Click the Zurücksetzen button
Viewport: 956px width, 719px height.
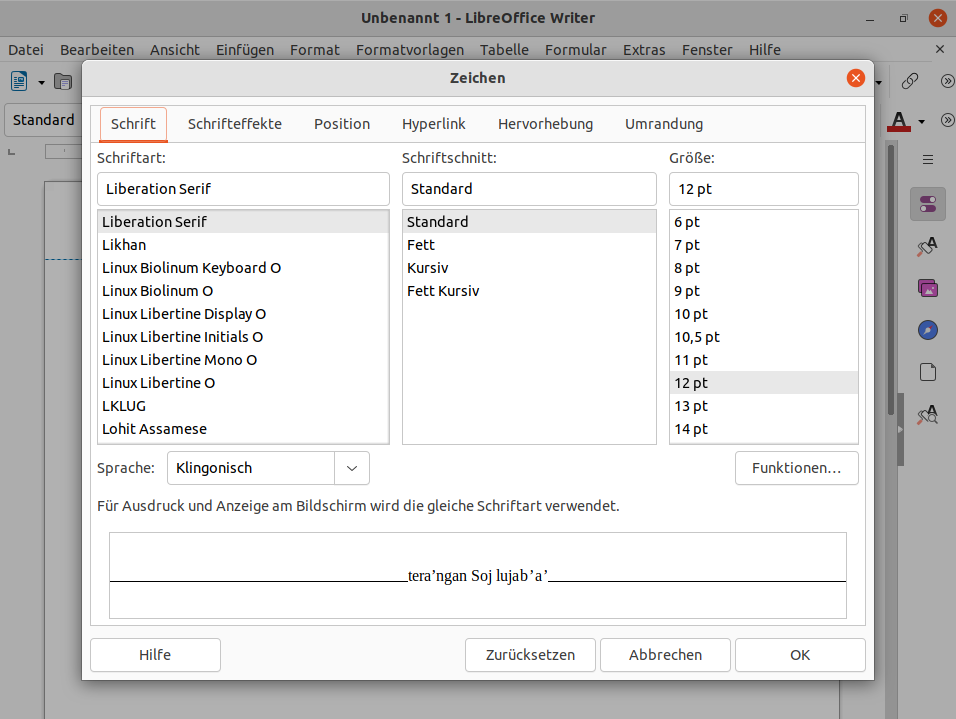(530, 655)
